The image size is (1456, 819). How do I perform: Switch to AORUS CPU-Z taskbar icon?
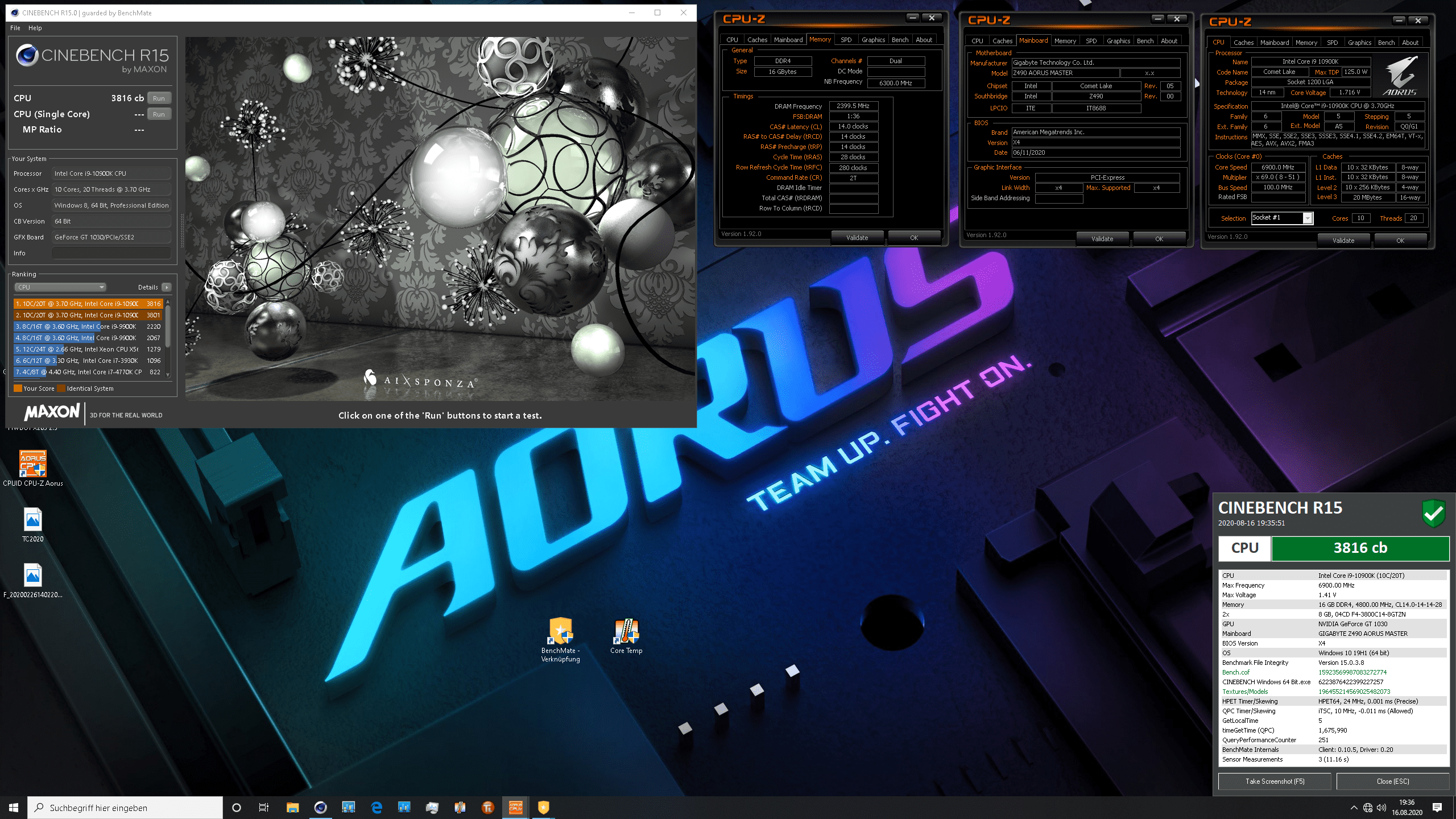click(x=515, y=807)
